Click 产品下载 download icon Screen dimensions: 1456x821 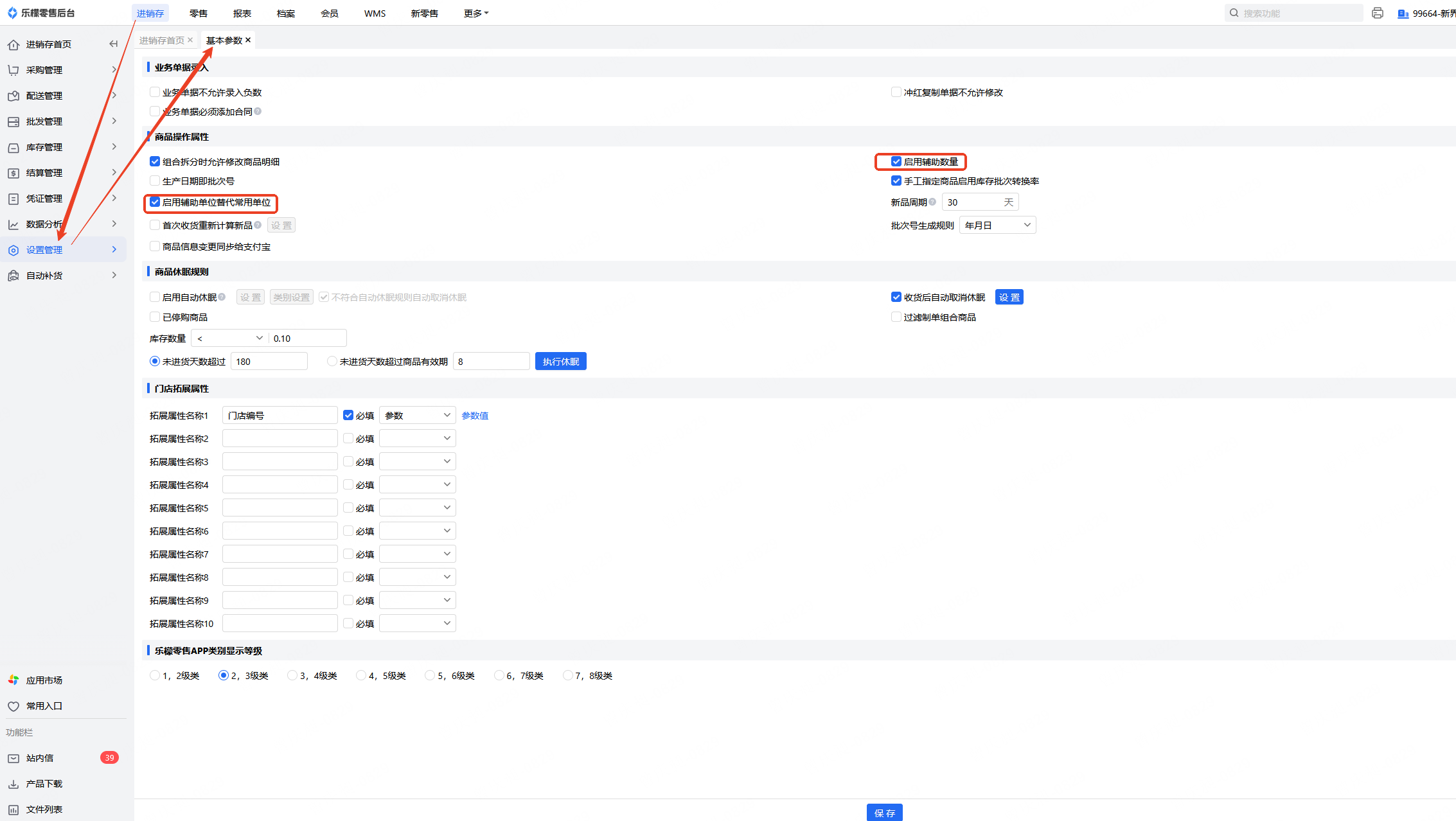point(13,784)
